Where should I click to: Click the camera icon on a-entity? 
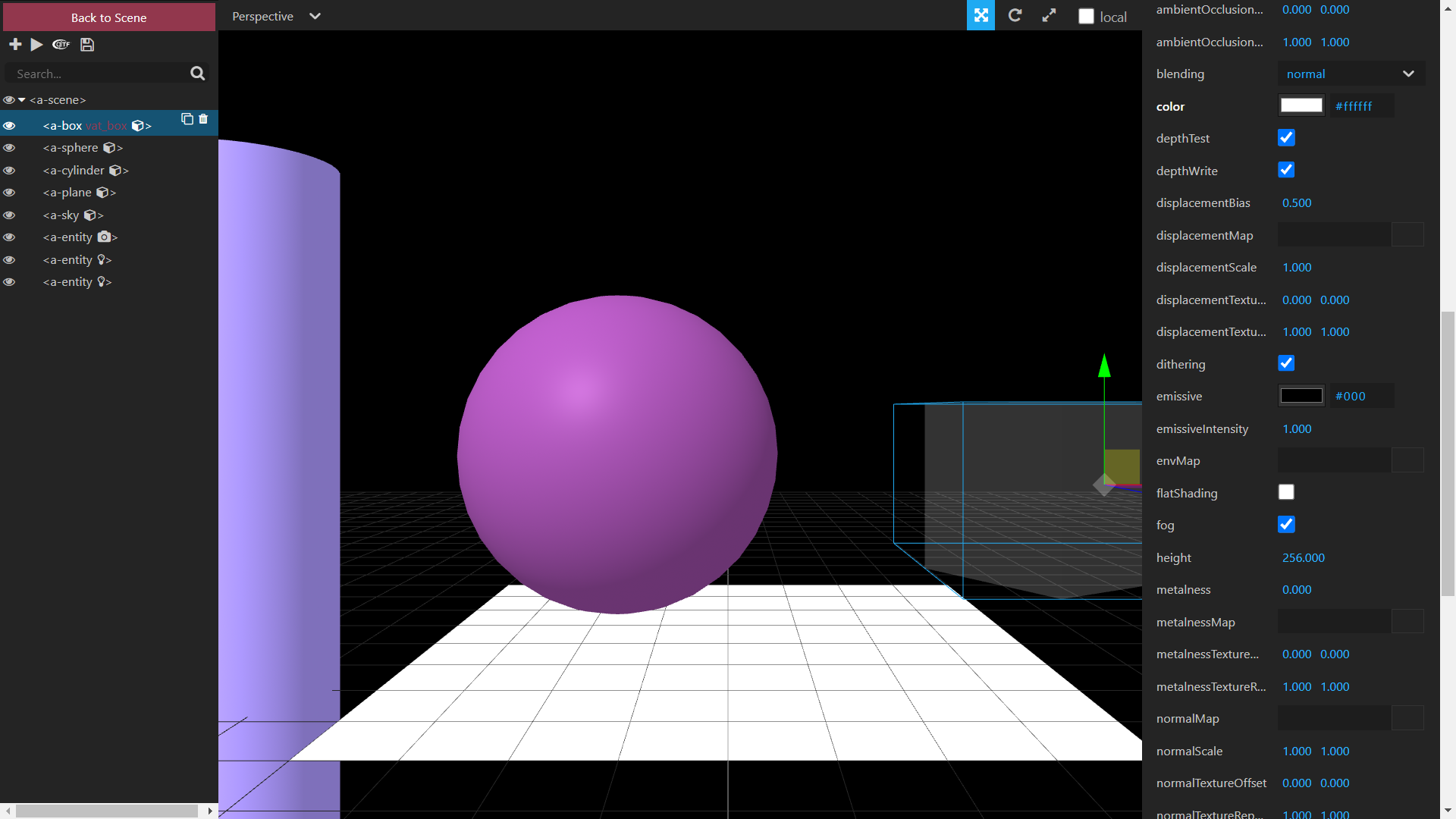[104, 237]
